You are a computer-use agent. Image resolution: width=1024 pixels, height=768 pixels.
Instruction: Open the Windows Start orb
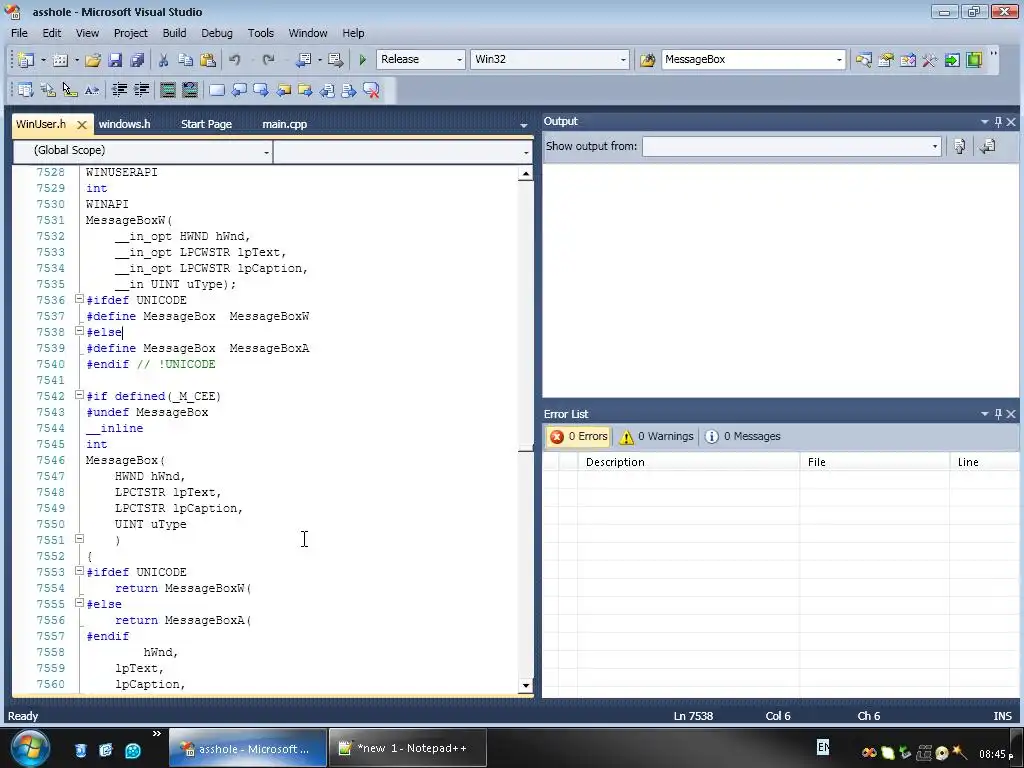point(29,748)
